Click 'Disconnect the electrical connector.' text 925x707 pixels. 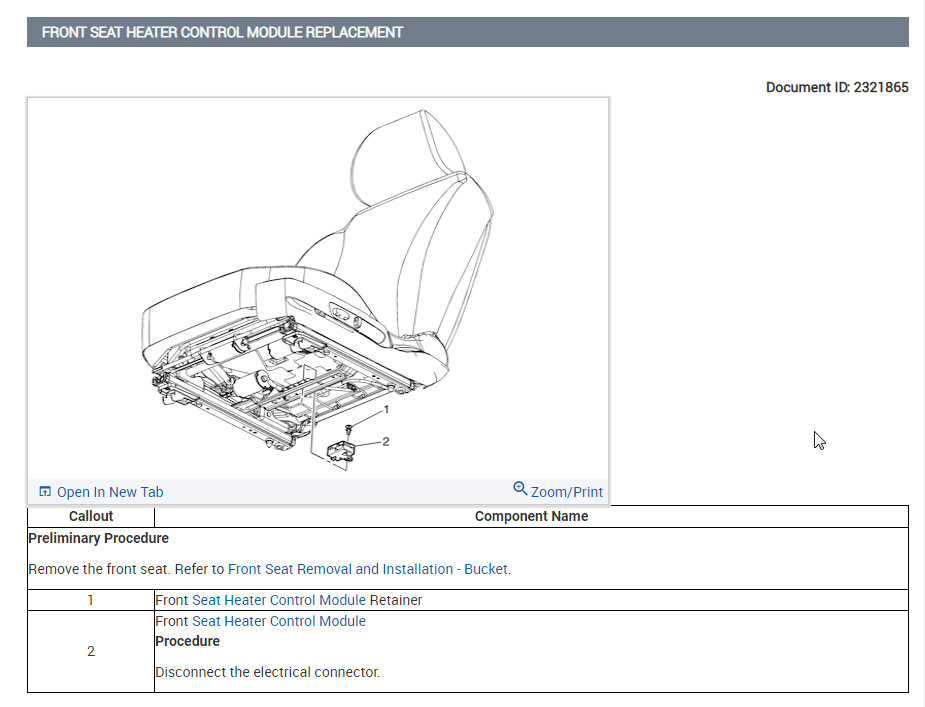[x=268, y=672]
